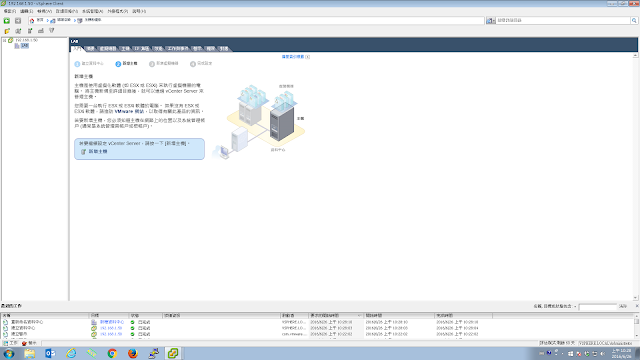Screen dimensions: 640x360
Task: Click the PuTTY-style taskbar icon after Firefox
Action: click(153, 353)
